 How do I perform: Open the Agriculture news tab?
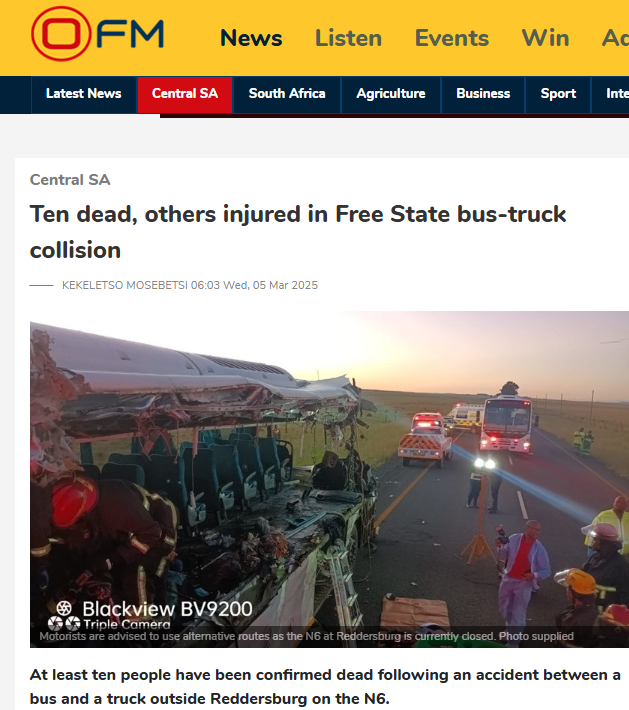(391, 94)
